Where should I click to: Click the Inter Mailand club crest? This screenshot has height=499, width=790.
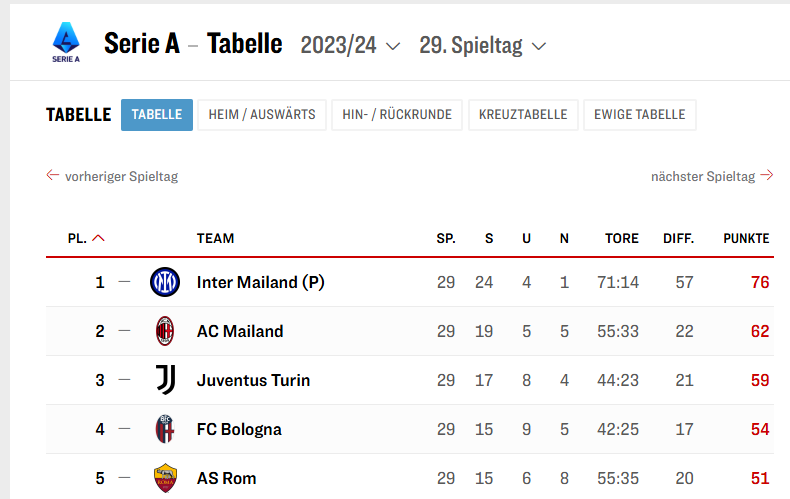165,283
